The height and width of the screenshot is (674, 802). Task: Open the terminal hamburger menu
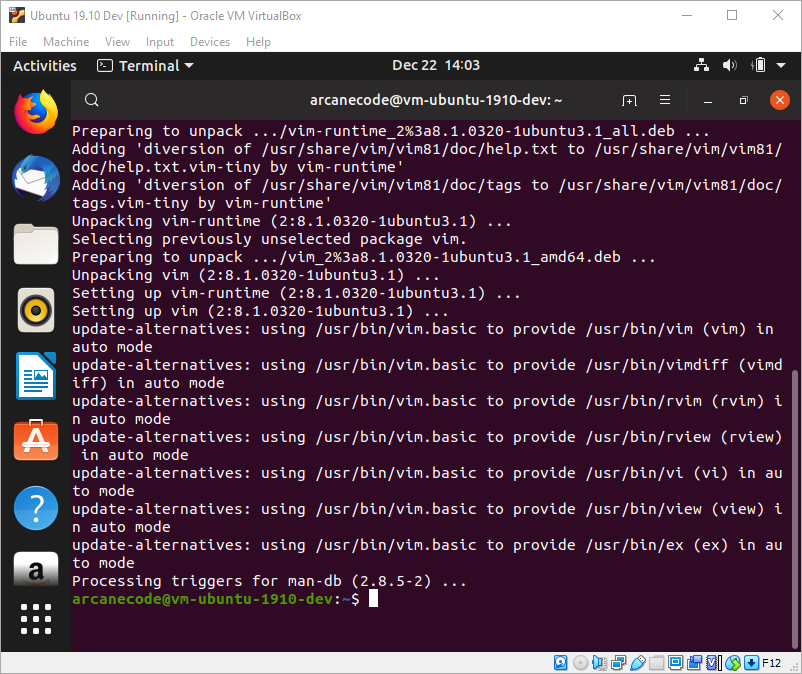point(665,100)
